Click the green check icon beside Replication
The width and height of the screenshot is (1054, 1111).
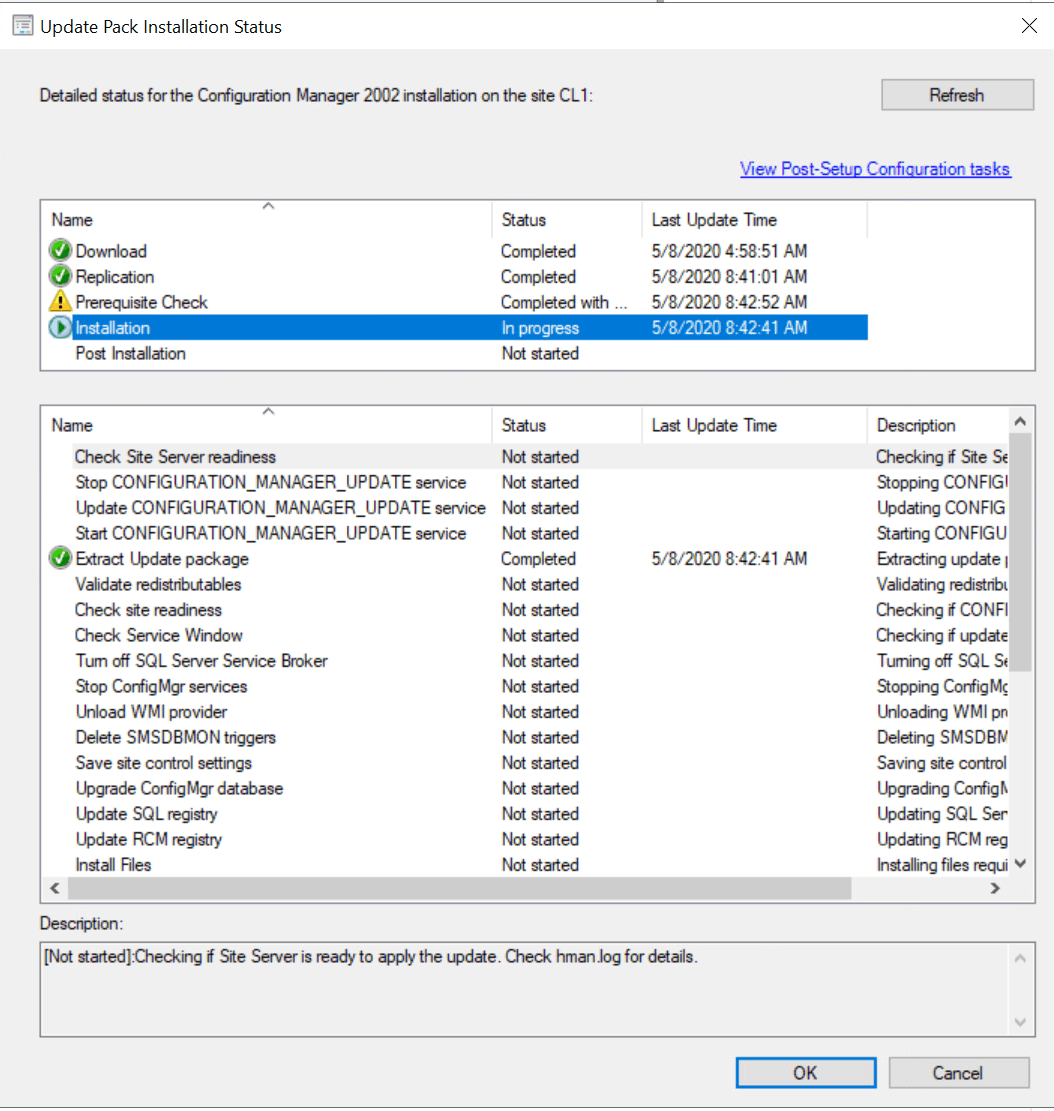[60, 276]
